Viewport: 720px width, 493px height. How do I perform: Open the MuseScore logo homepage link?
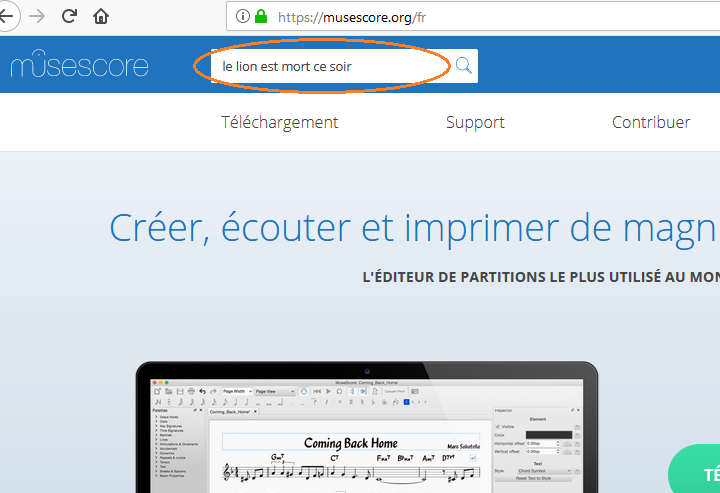coord(79,64)
